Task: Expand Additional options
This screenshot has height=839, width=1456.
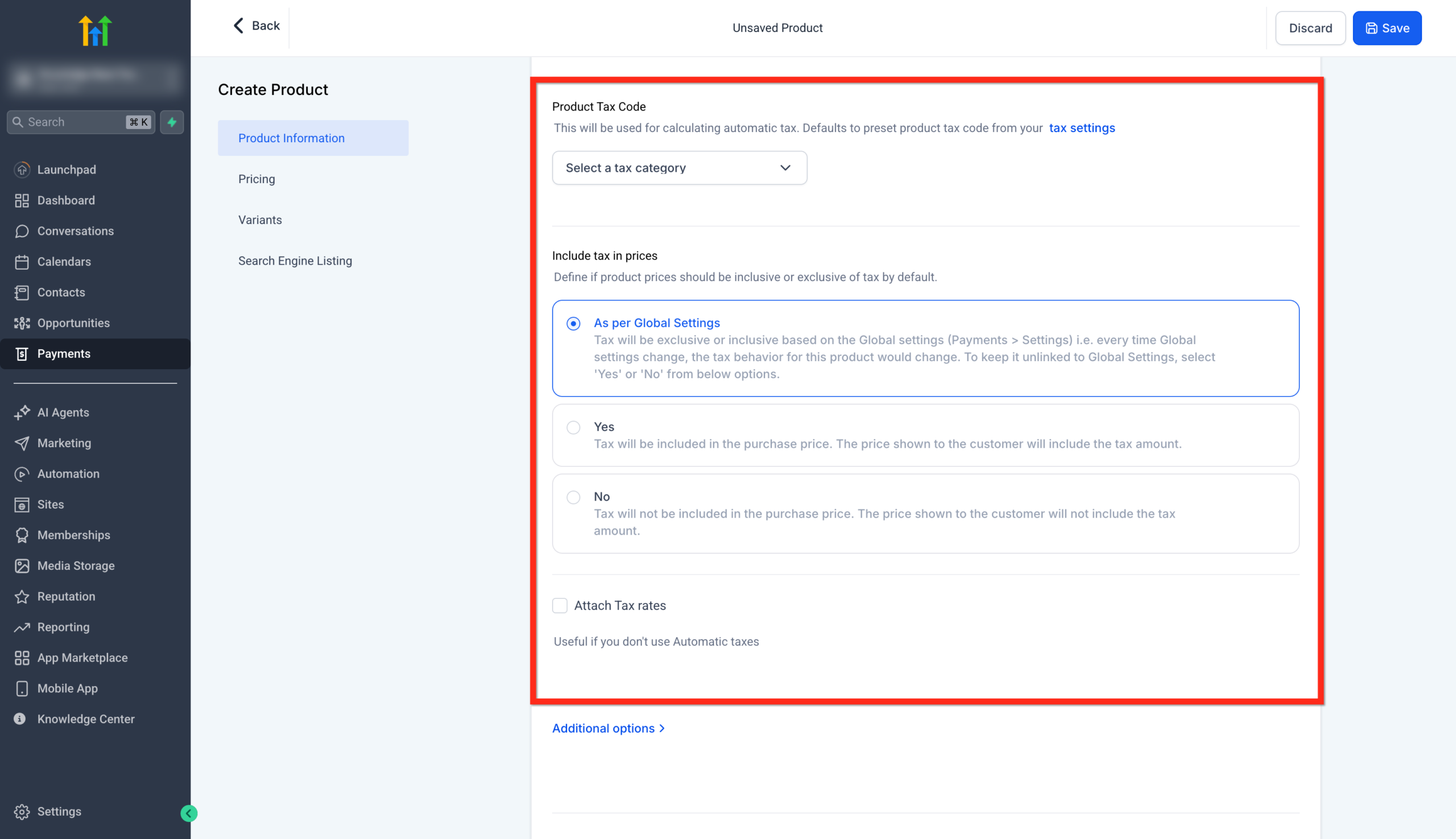Action: click(609, 728)
